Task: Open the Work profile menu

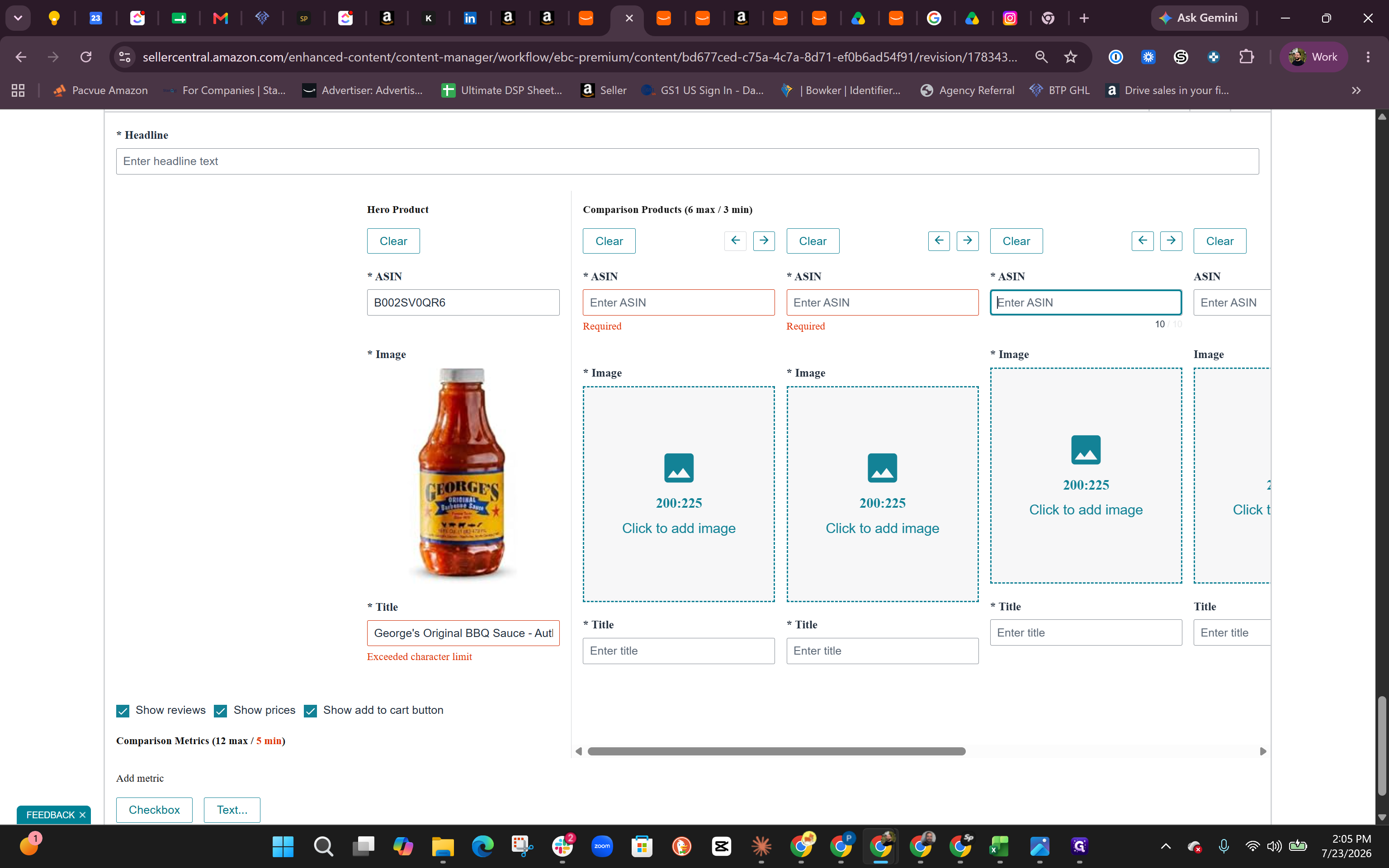Action: coord(1313,57)
